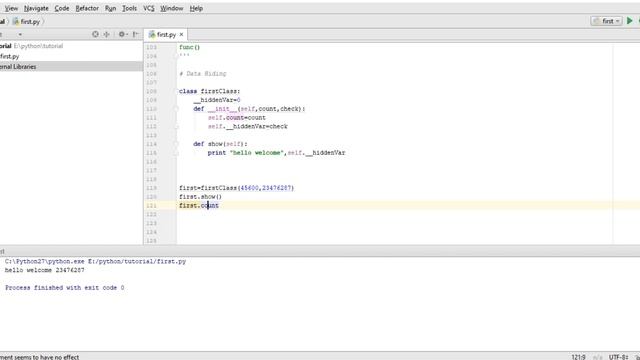This screenshot has height=360, width=640.
Task: Open the Refactor menu
Action: (x=87, y=8)
